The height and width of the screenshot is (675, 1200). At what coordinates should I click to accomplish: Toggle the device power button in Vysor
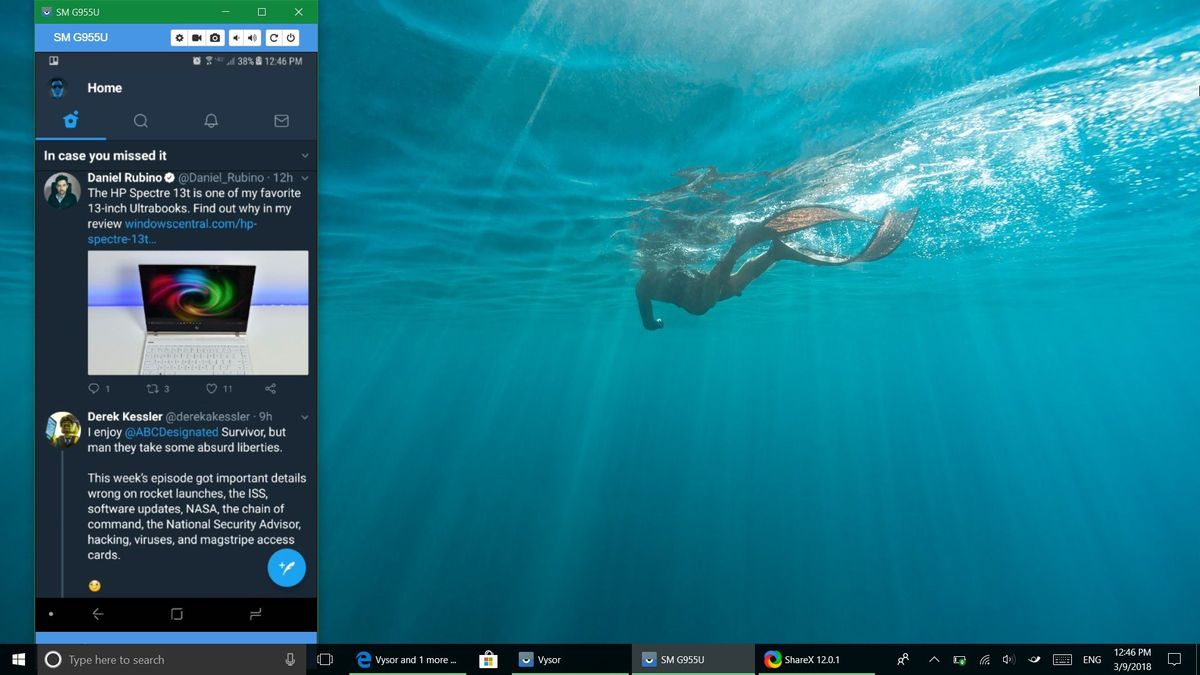[x=290, y=37]
